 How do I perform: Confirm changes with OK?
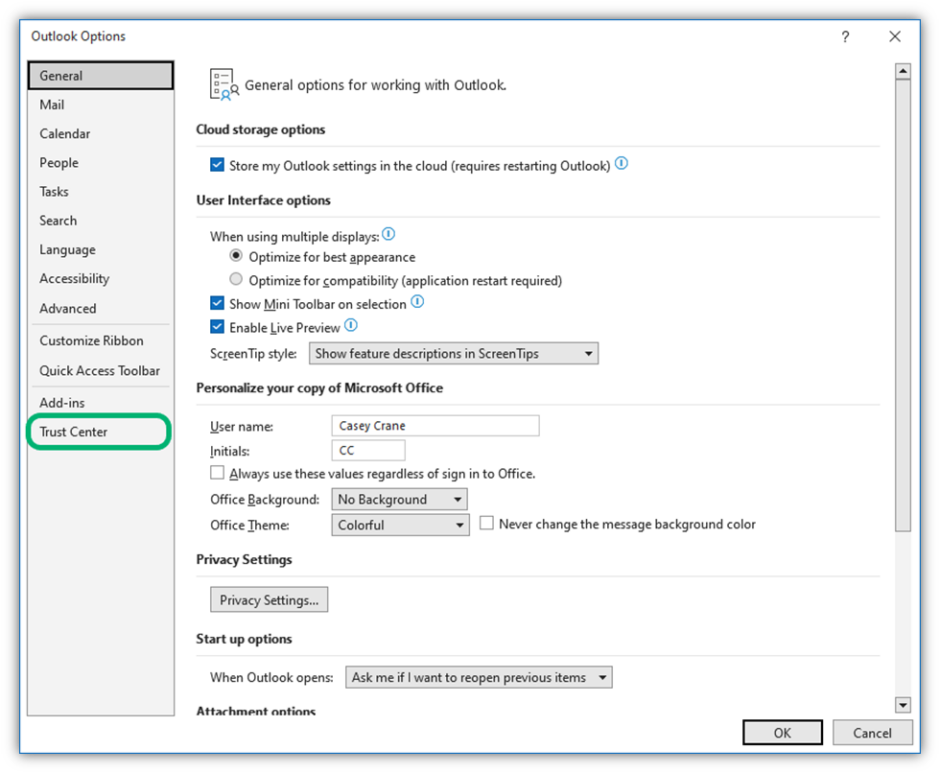point(782,732)
